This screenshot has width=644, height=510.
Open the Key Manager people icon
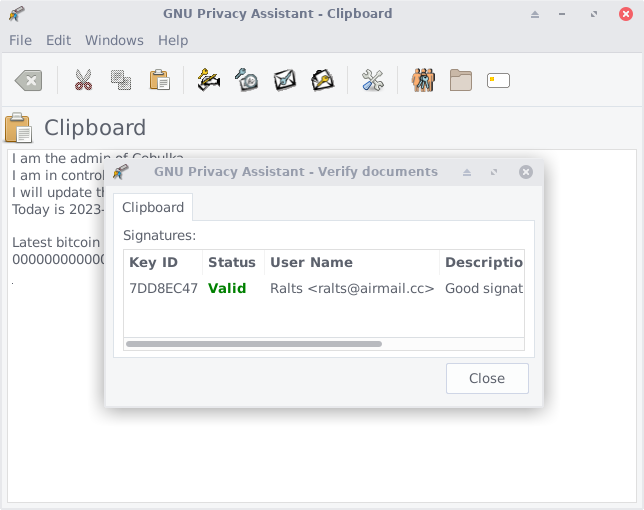[423, 80]
